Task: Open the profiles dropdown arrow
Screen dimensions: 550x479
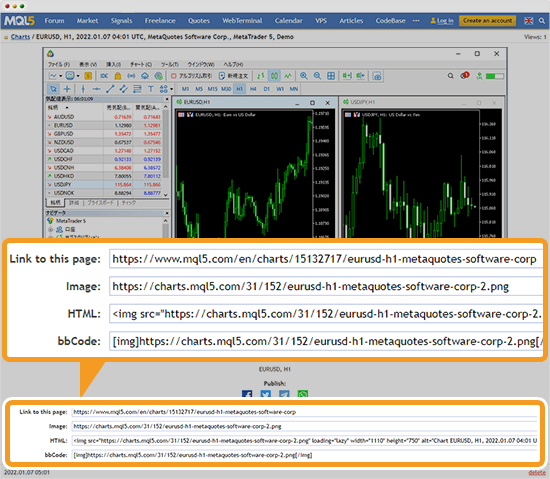Action: tap(78, 76)
